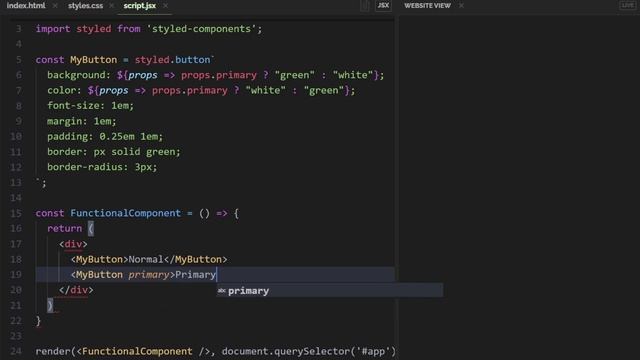Image resolution: width=640 pixels, height=360 pixels.
Task: Click line number 5 in the gutter
Action: tap(19, 60)
